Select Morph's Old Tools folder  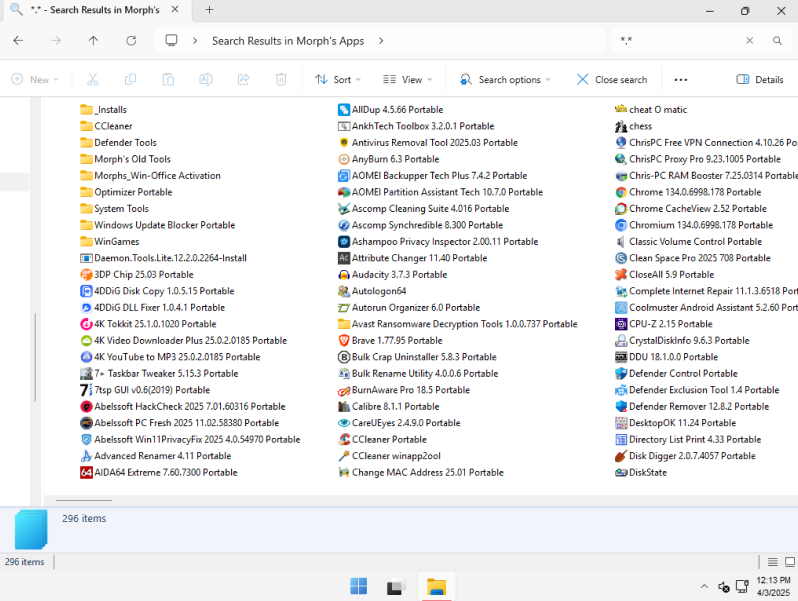coord(125,159)
